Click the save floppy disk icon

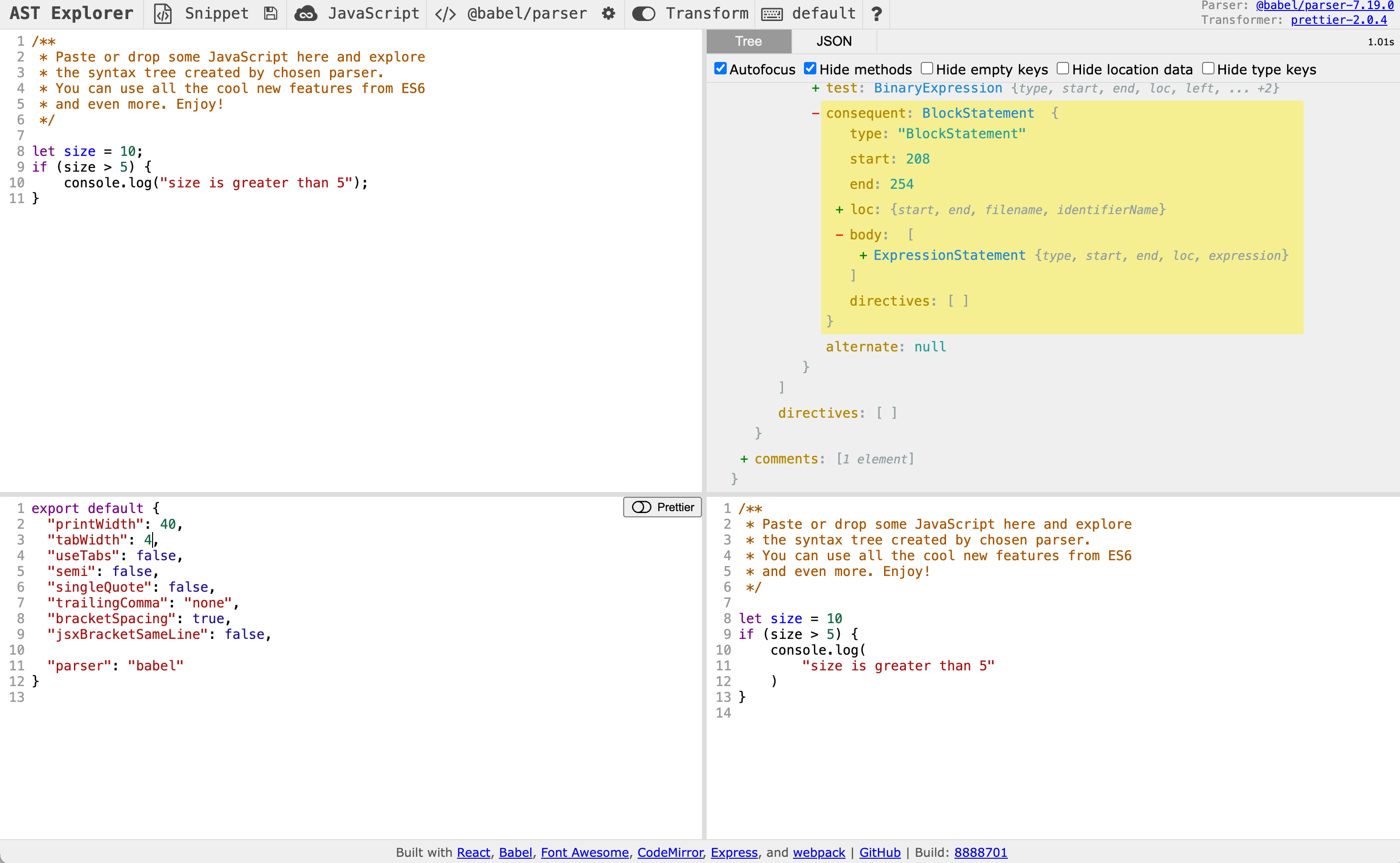[271, 14]
